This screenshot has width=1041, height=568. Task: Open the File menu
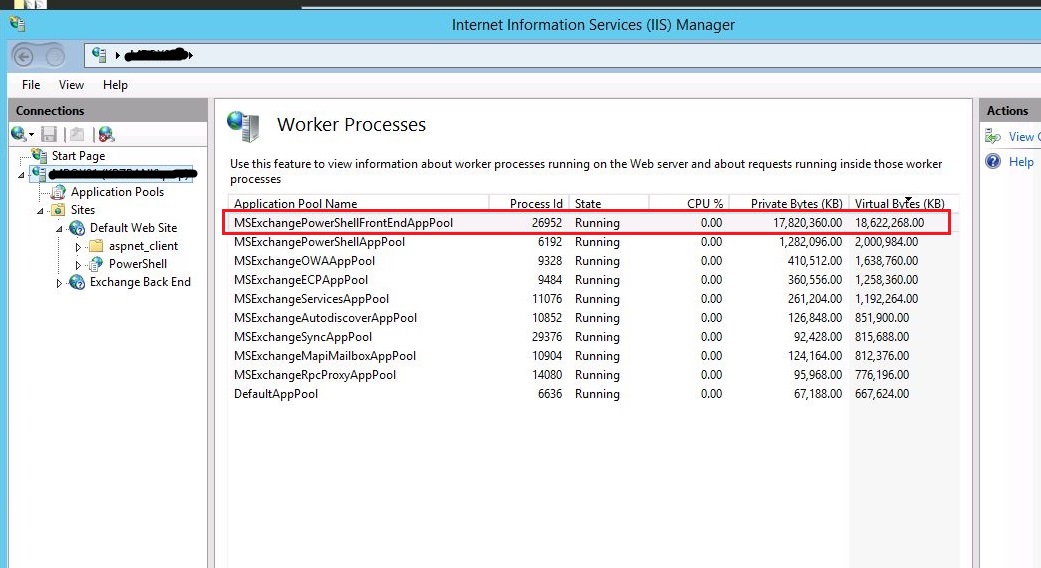[x=31, y=85]
